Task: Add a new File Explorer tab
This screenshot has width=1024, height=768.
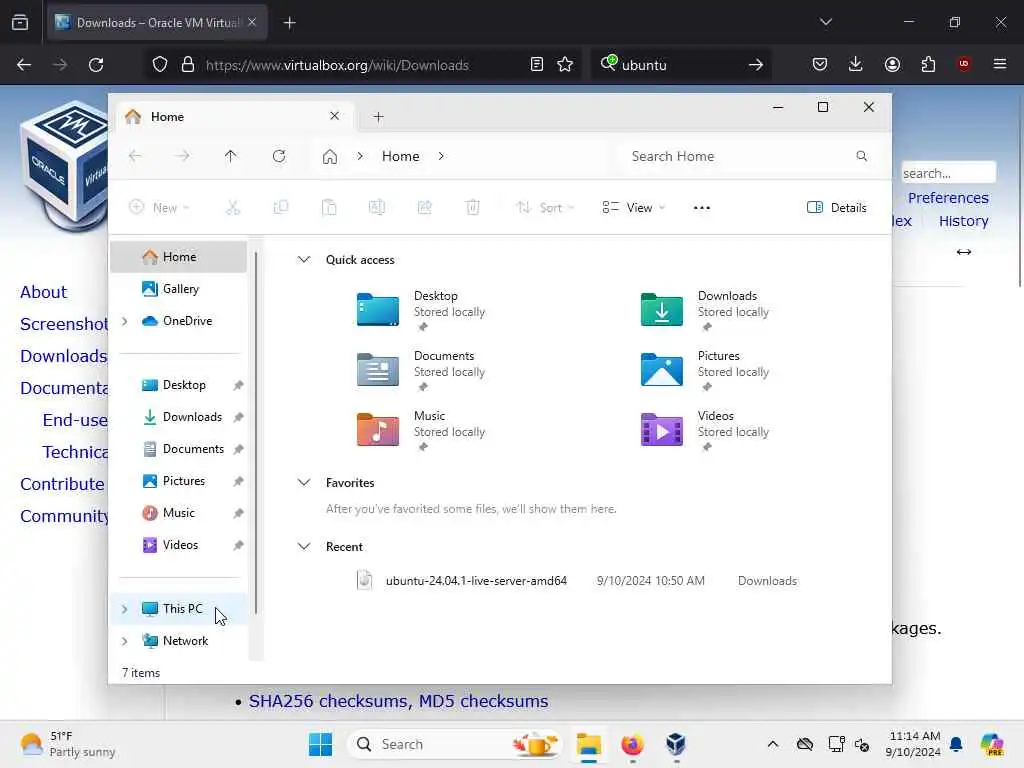Action: click(x=378, y=117)
